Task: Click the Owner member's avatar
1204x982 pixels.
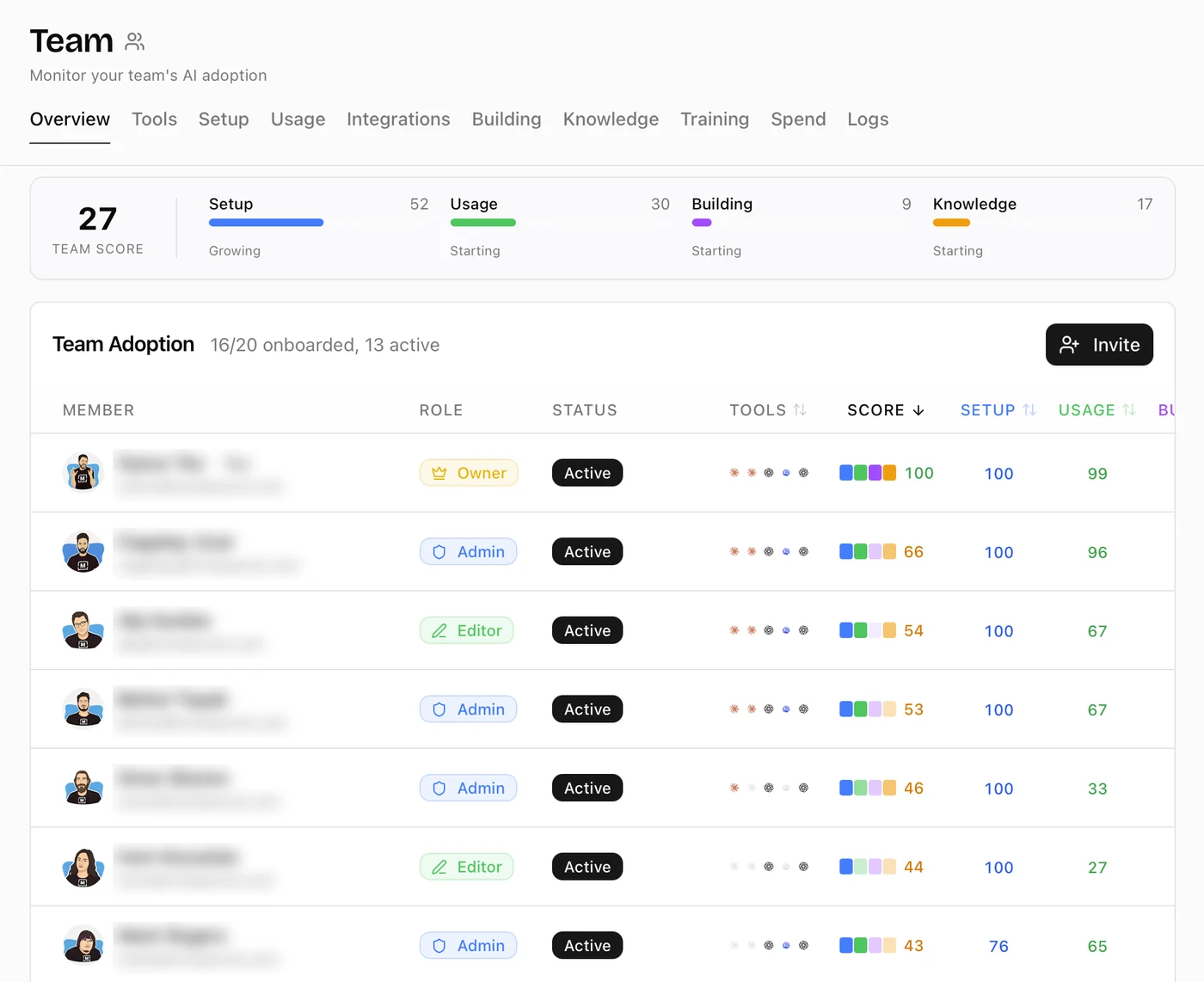Action: pos(83,471)
